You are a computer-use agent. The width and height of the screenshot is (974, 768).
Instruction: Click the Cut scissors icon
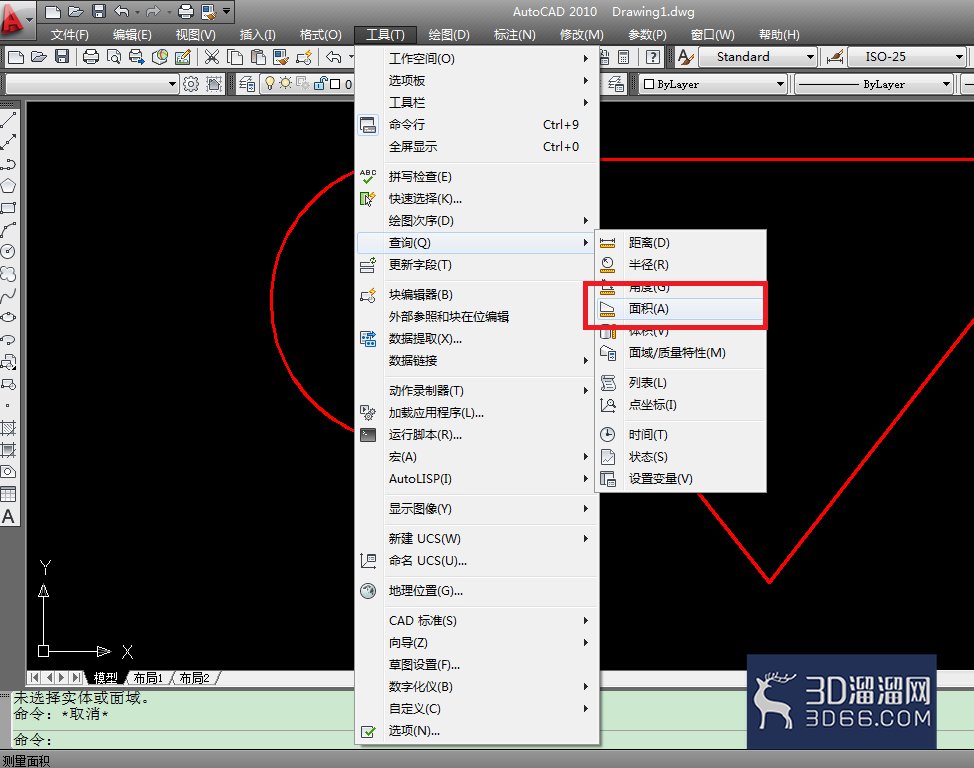pos(212,57)
